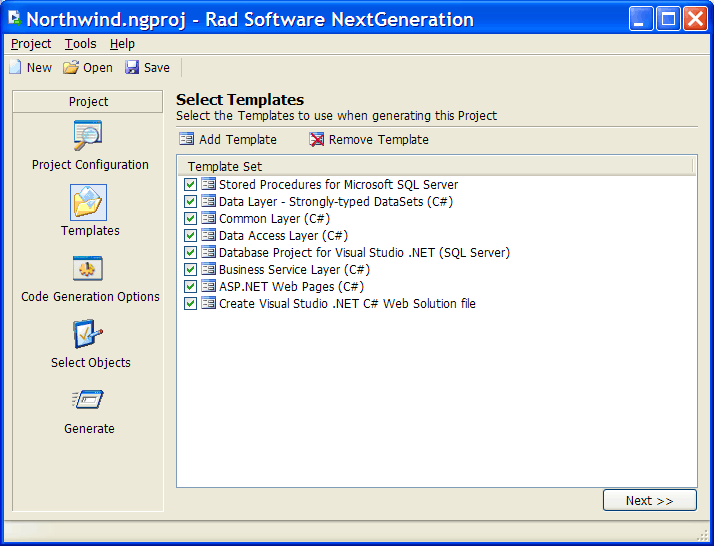The image size is (714, 546).
Task: Click the icon beside Create Visual Studio Solution file
Action: click(209, 303)
